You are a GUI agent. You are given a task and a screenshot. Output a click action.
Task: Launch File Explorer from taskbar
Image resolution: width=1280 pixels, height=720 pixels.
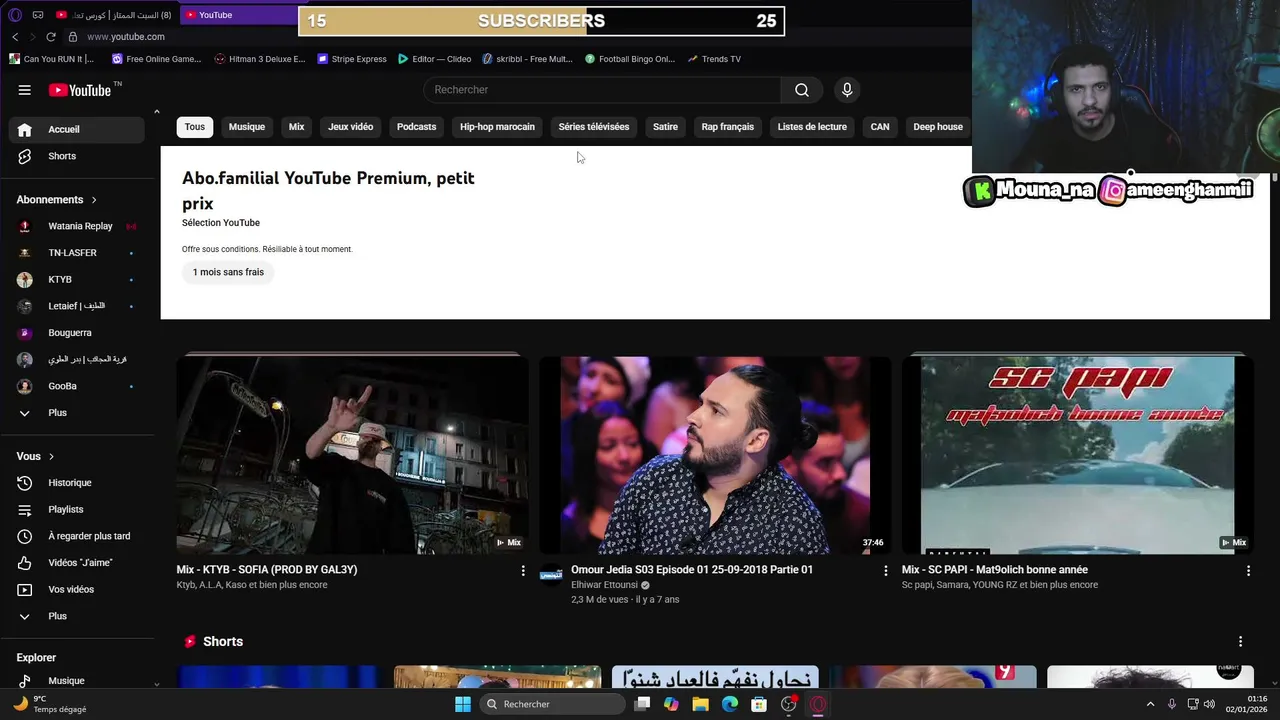coord(701,704)
